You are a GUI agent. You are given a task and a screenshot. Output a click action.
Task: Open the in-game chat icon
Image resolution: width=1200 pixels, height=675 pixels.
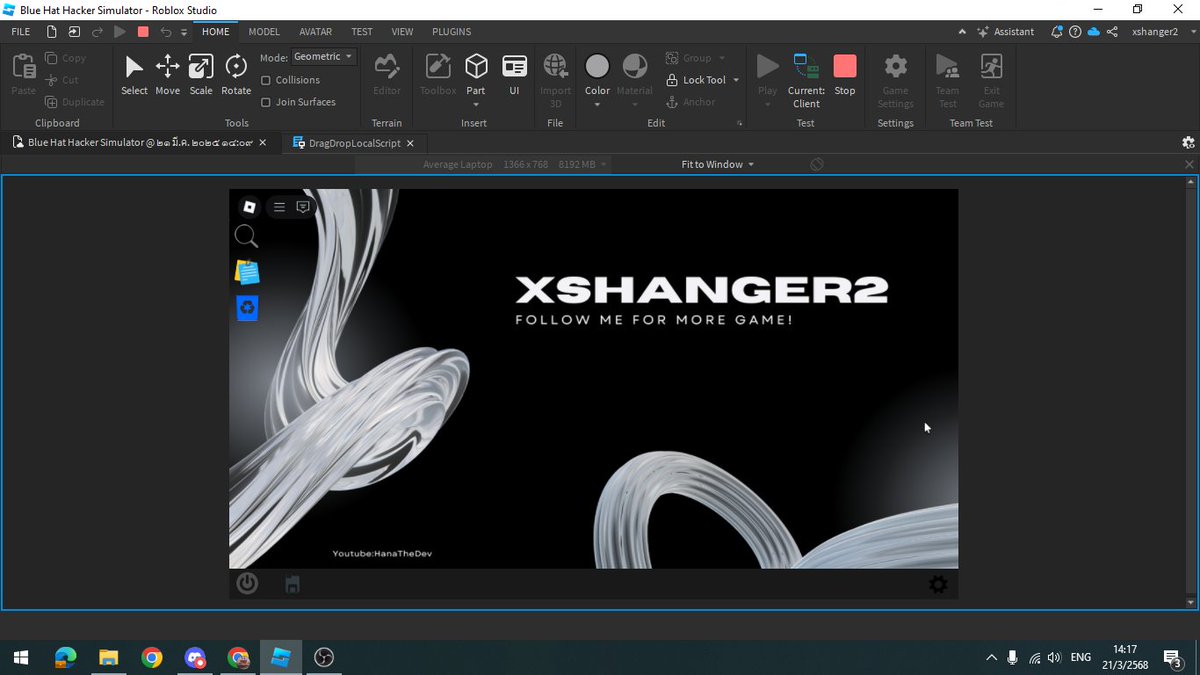pyautogui.click(x=303, y=207)
